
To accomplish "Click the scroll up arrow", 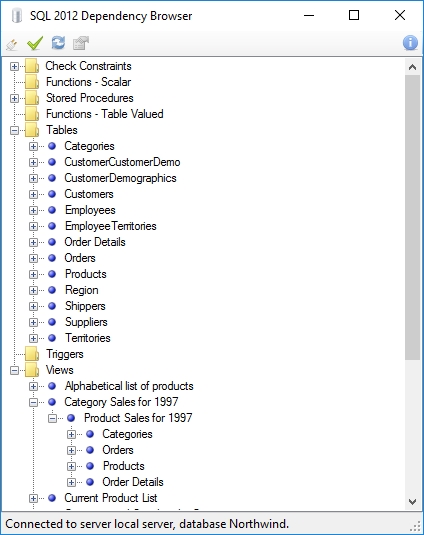I will [x=412, y=67].
